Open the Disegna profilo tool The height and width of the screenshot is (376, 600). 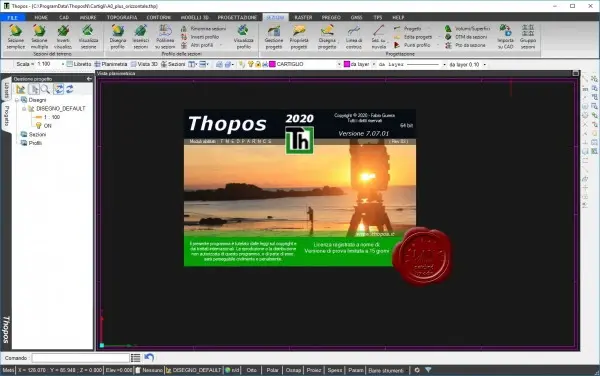[x=117, y=36]
